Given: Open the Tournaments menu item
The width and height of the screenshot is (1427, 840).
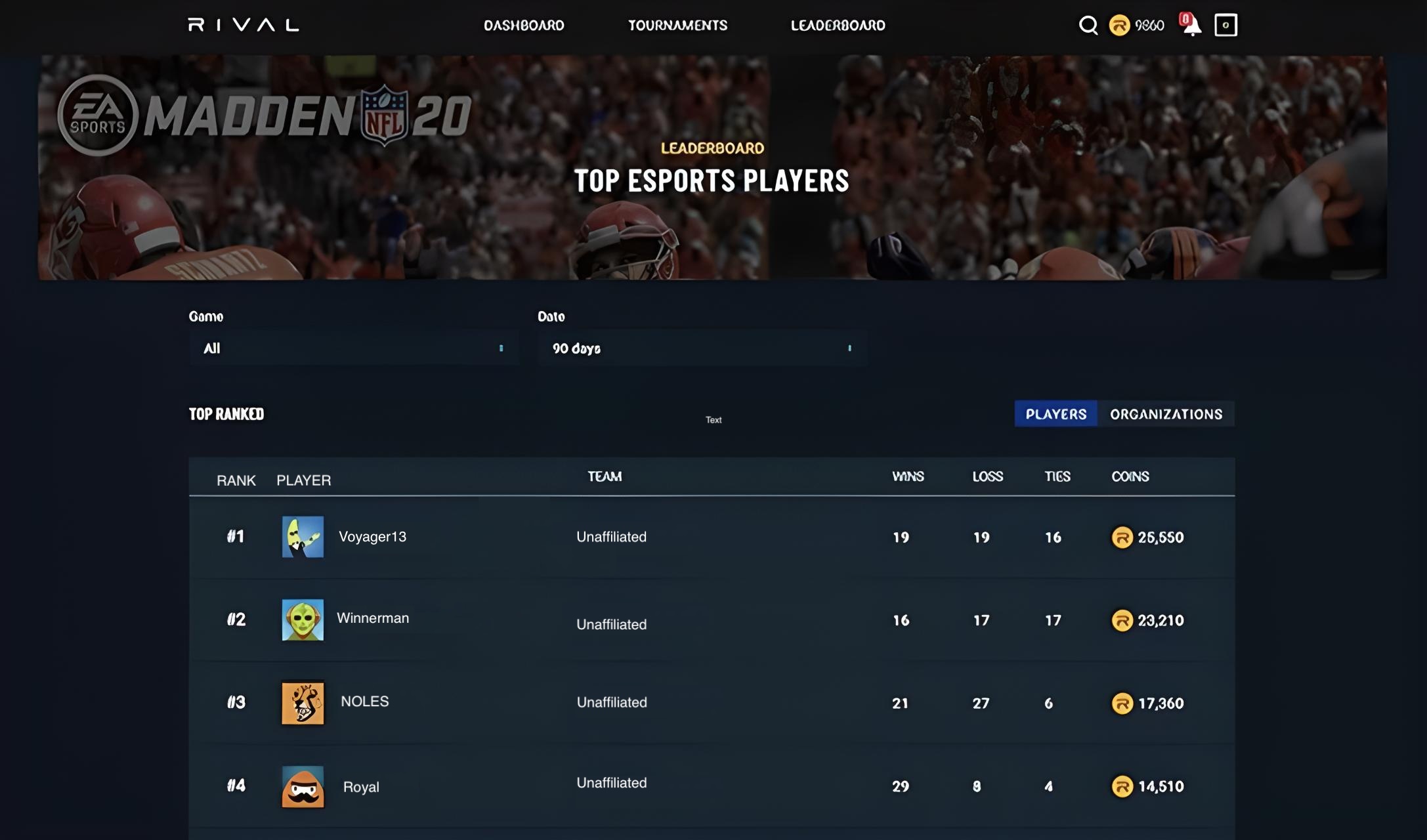Looking at the screenshot, I should click(x=677, y=26).
